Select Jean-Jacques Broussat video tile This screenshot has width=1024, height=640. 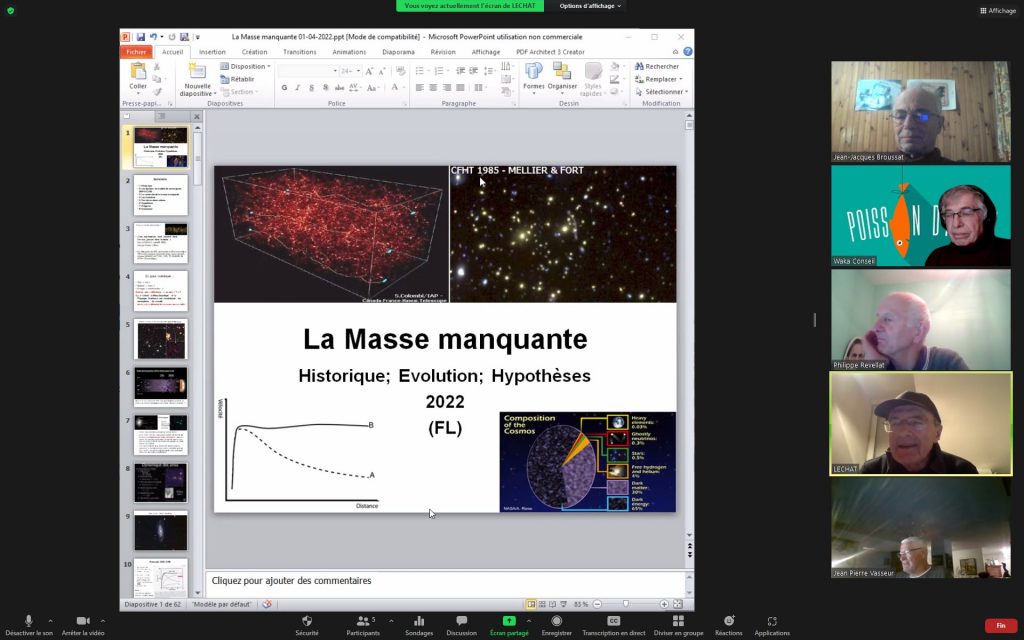920,112
